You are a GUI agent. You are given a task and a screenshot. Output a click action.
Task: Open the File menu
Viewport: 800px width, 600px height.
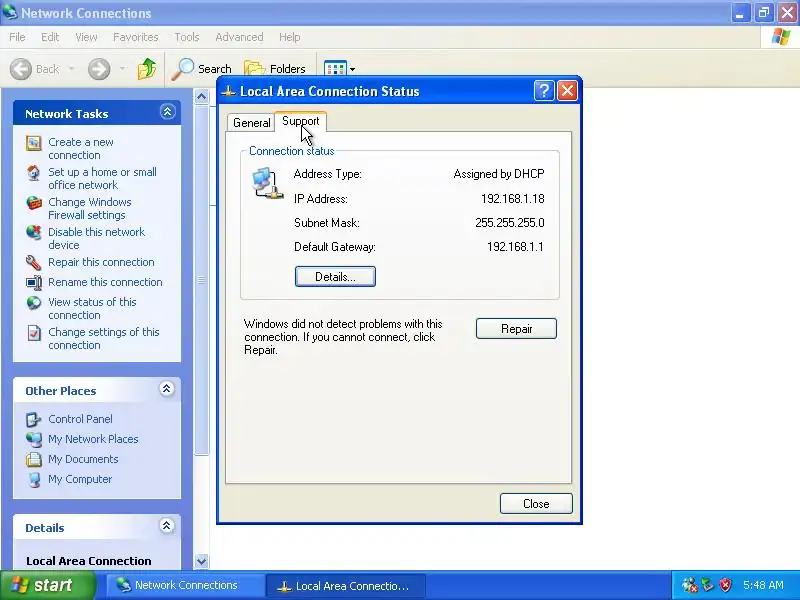click(x=17, y=37)
